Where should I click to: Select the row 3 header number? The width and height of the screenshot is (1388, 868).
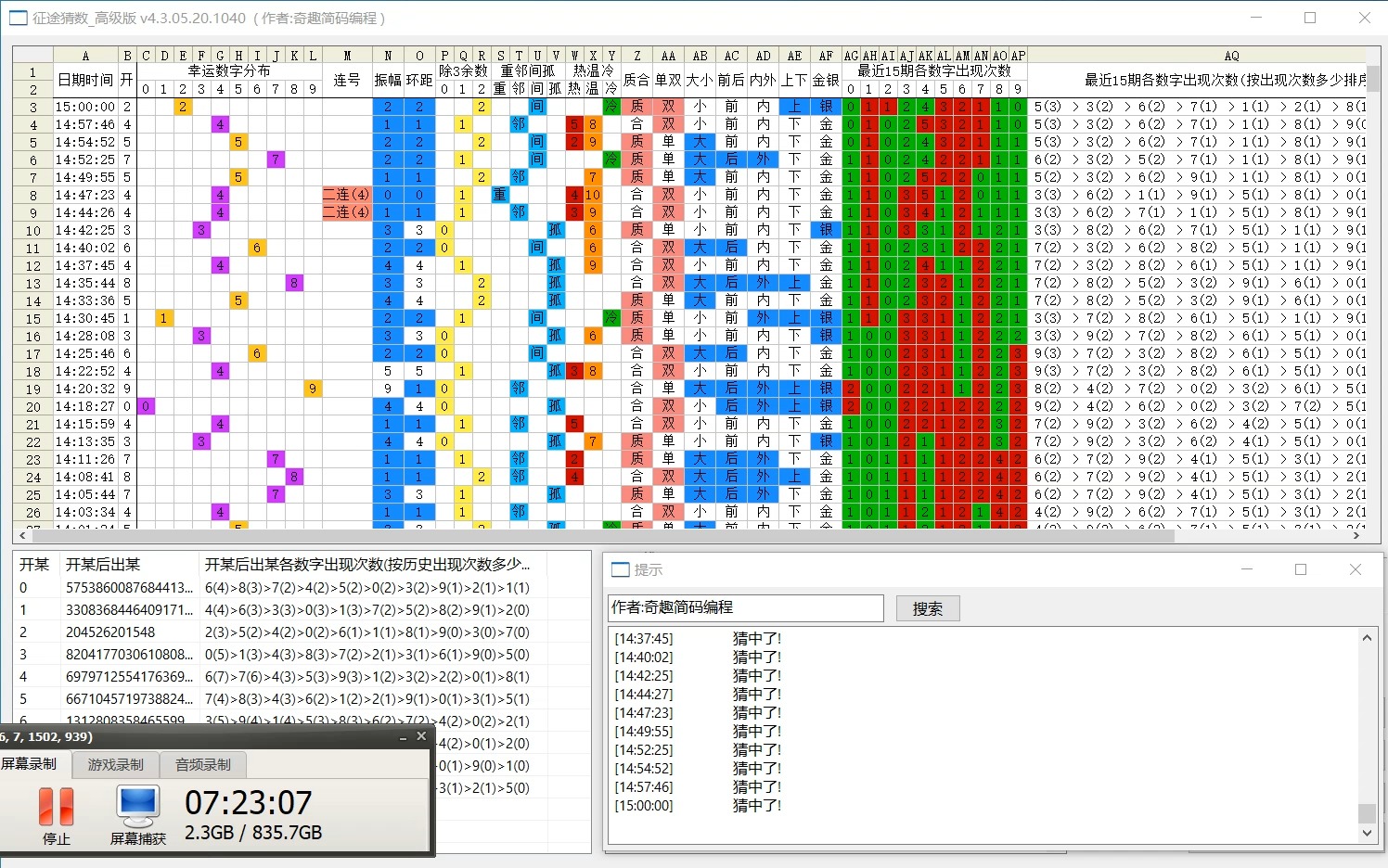[32, 108]
